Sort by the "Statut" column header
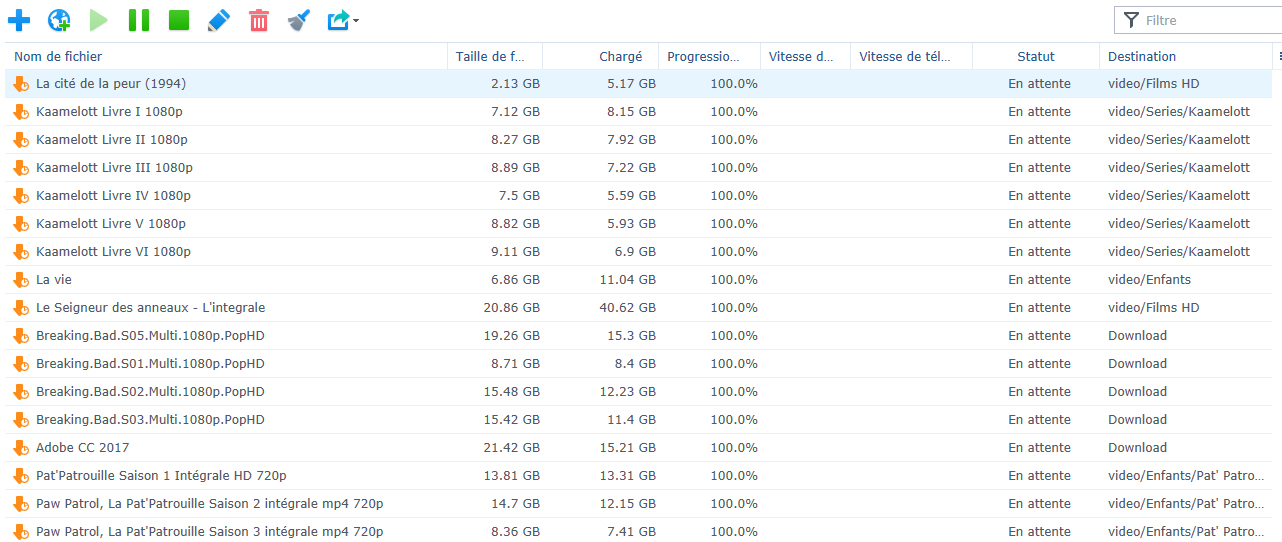1282x542 pixels. pos(1035,57)
